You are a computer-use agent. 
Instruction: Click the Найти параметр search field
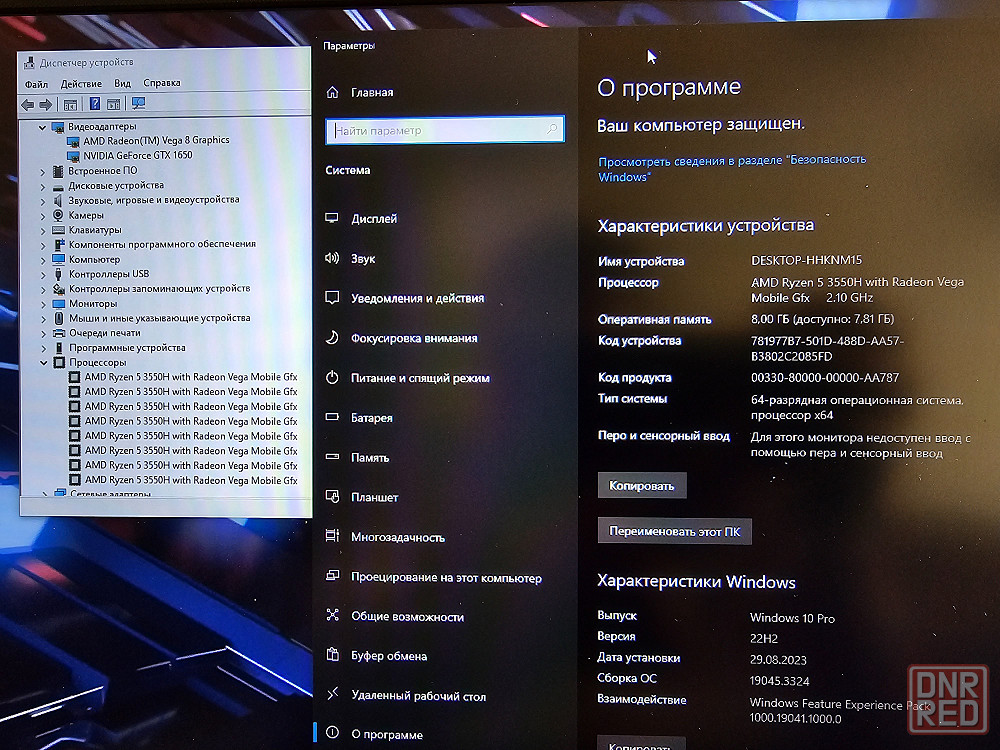pos(445,130)
